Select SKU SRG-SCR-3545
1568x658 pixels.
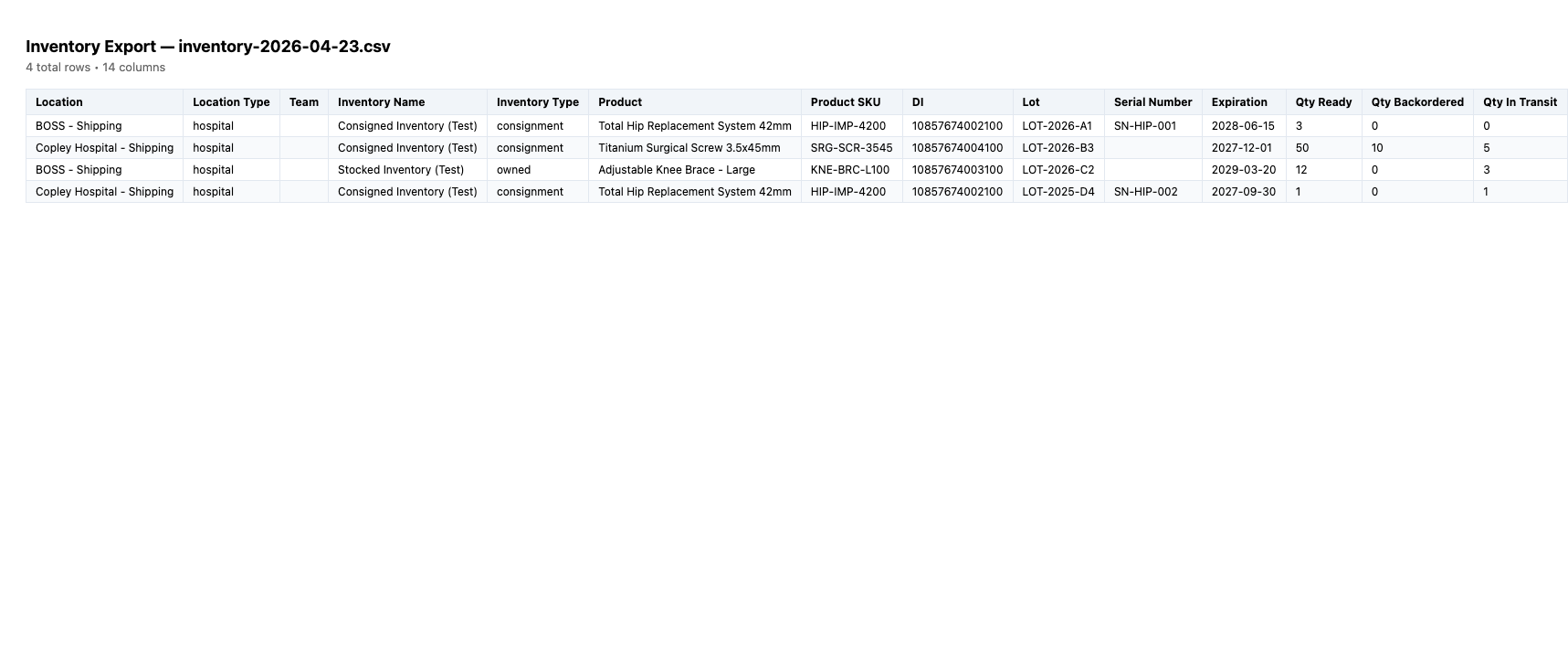tap(852, 148)
